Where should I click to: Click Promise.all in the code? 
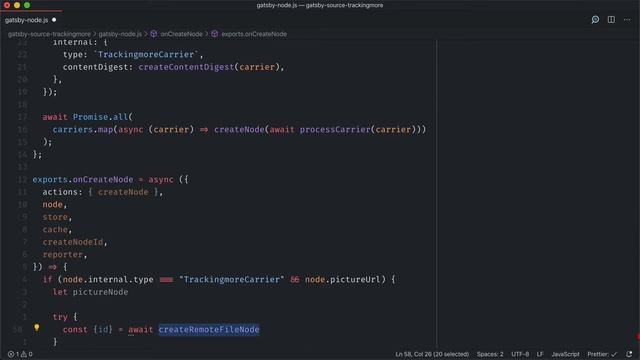[100, 117]
